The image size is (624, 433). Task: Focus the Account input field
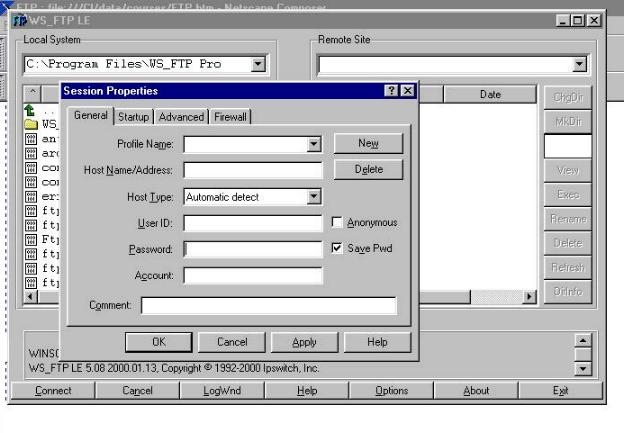pyautogui.click(x=253, y=275)
